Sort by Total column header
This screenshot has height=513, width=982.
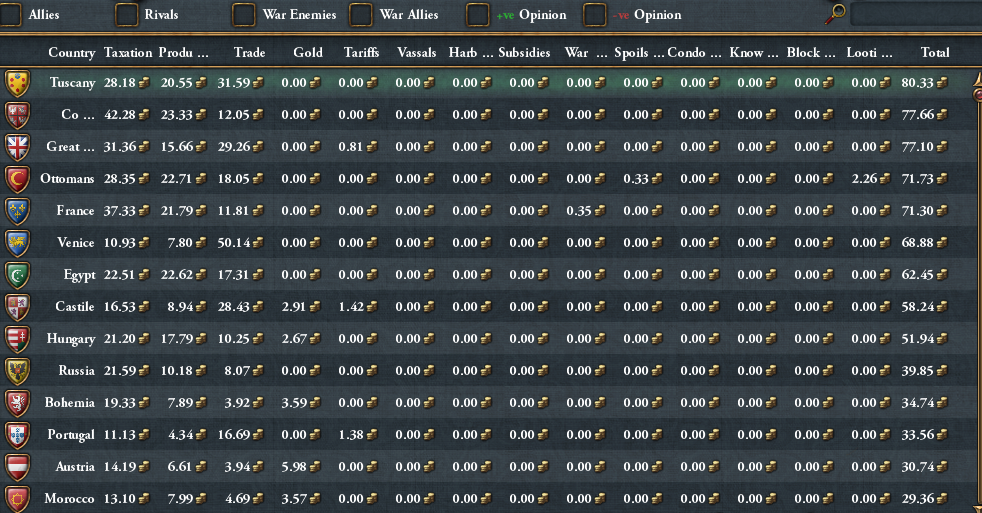pos(935,53)
